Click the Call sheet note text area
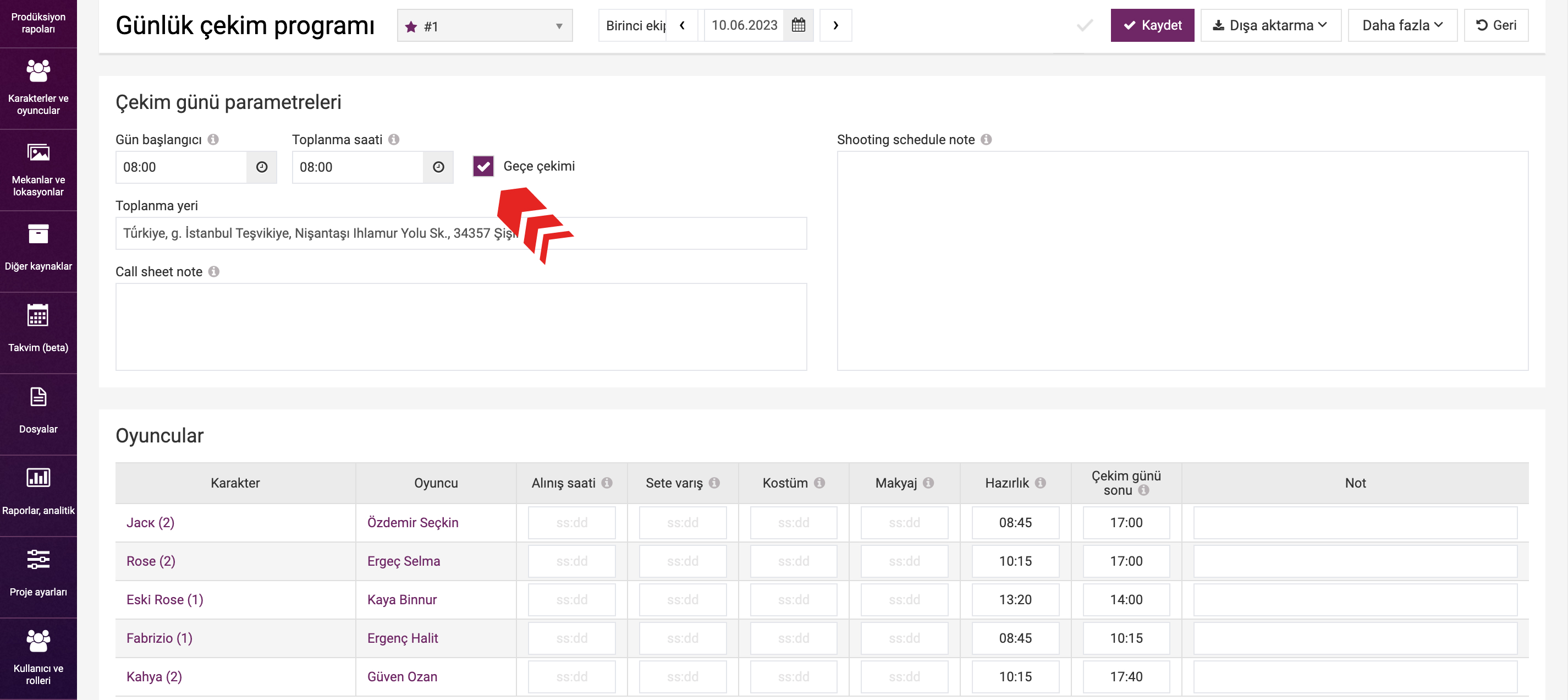The width and height of the screenshot is (1568, 700). [x=461, y=326]
